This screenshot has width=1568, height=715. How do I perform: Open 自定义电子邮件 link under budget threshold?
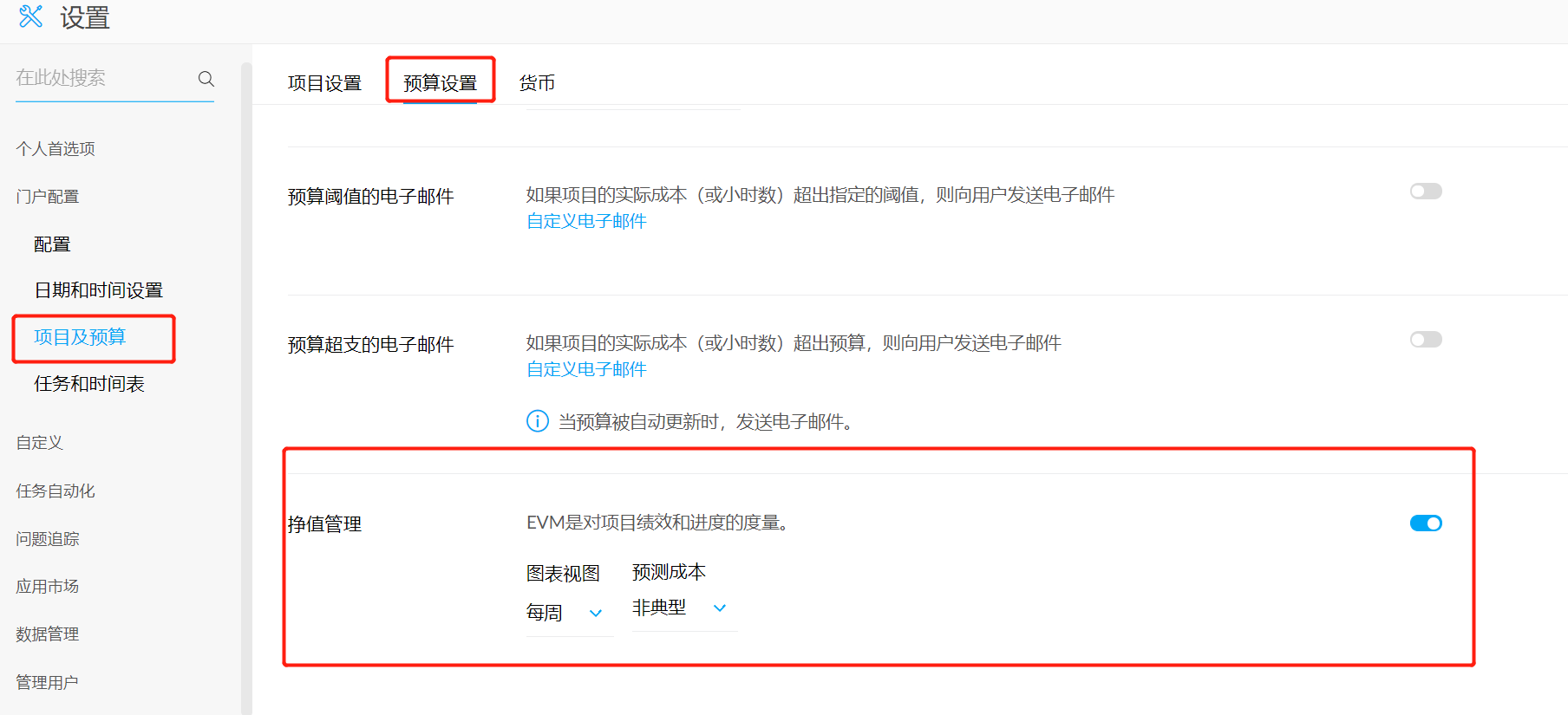tap(586, 221)
